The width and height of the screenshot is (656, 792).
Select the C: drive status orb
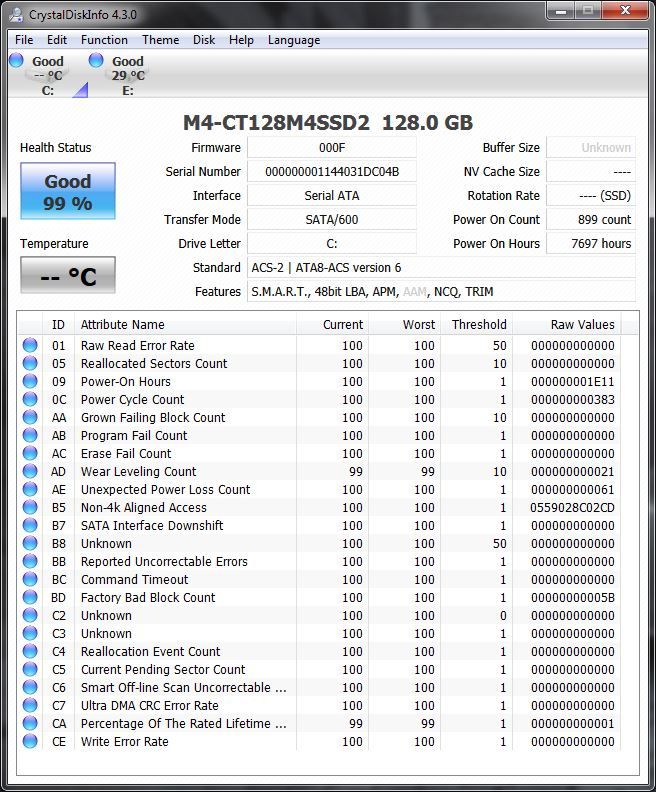coord(16,61)
